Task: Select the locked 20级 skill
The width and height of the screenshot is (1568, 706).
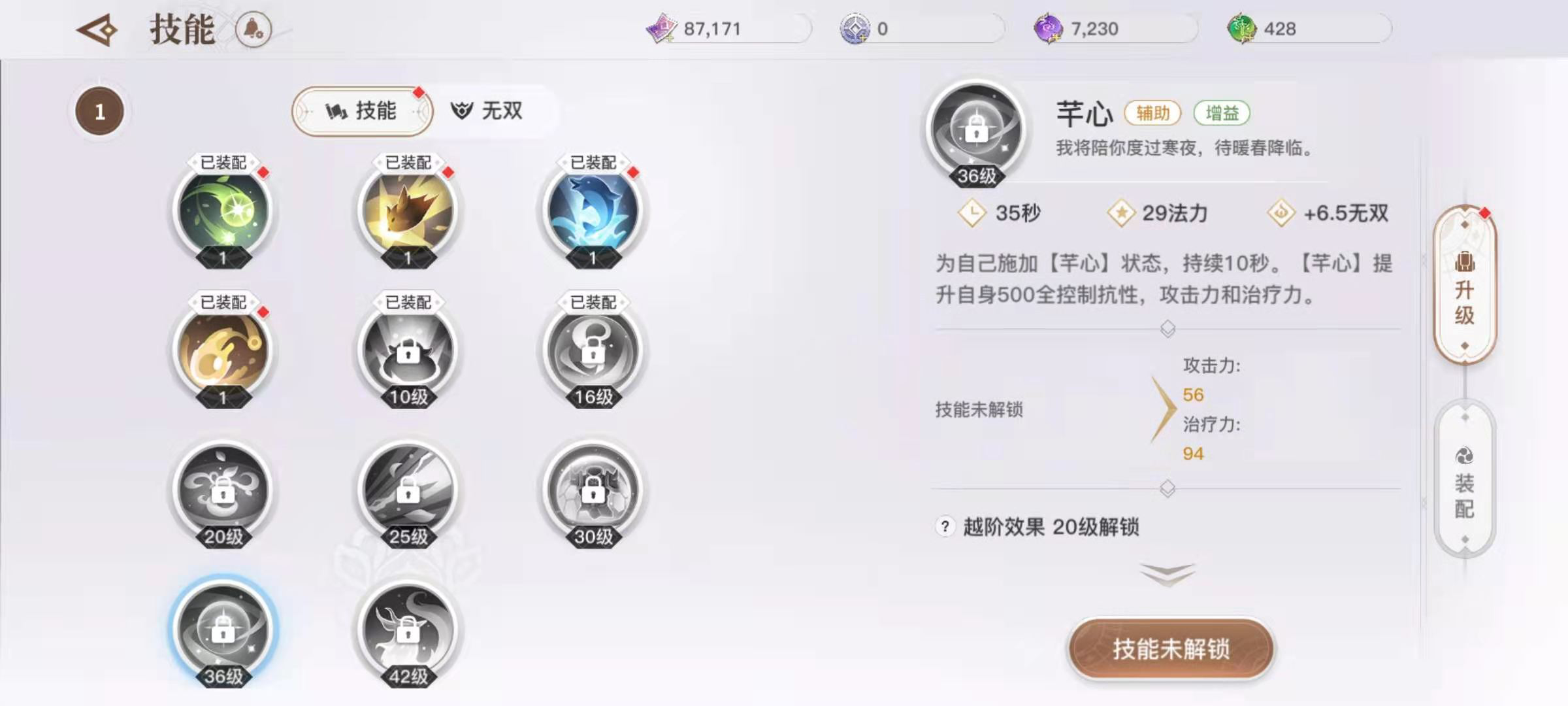Action: [223, 490]
